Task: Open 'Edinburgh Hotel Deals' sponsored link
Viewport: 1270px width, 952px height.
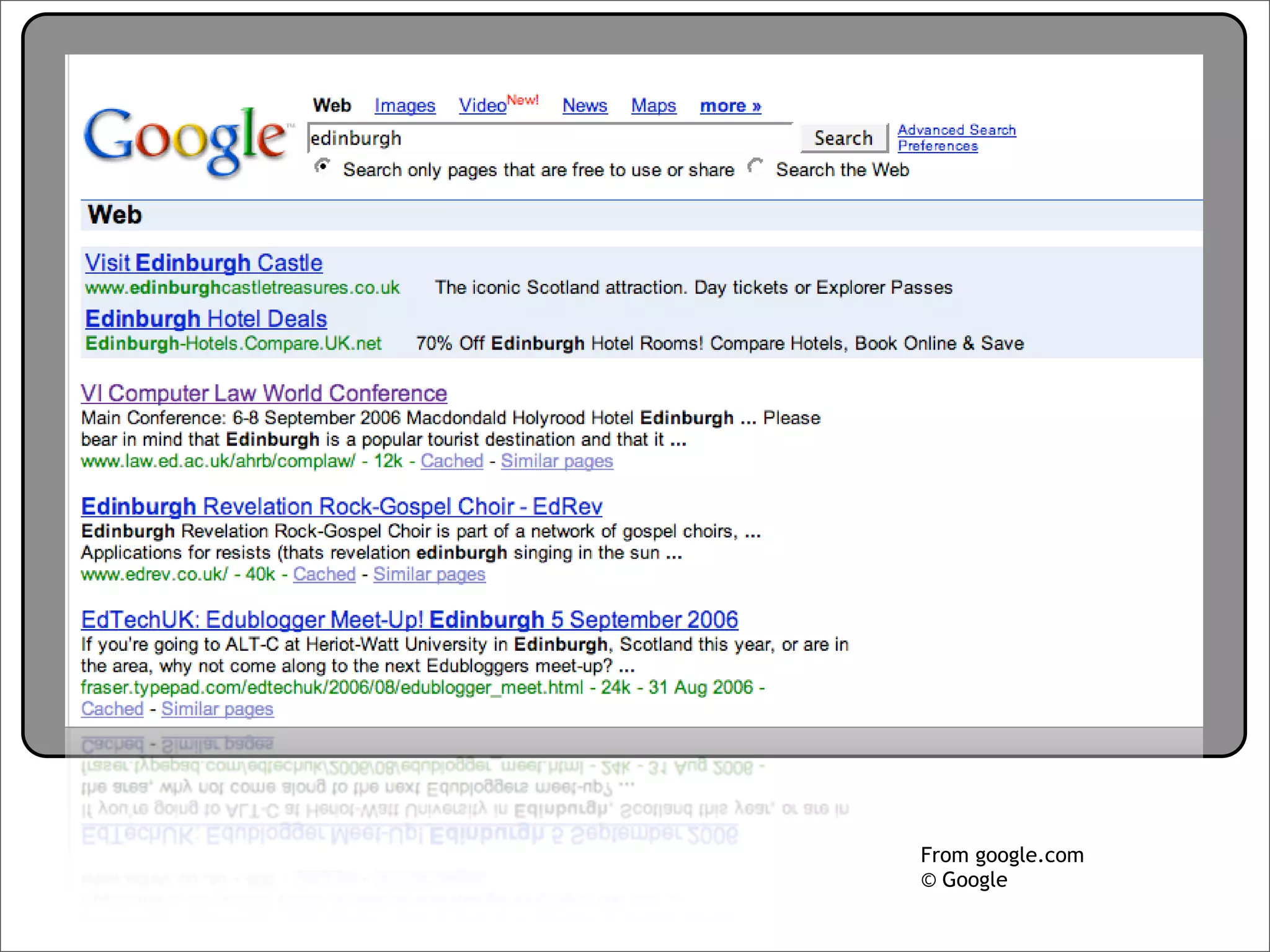Action: tap(206, 319)
